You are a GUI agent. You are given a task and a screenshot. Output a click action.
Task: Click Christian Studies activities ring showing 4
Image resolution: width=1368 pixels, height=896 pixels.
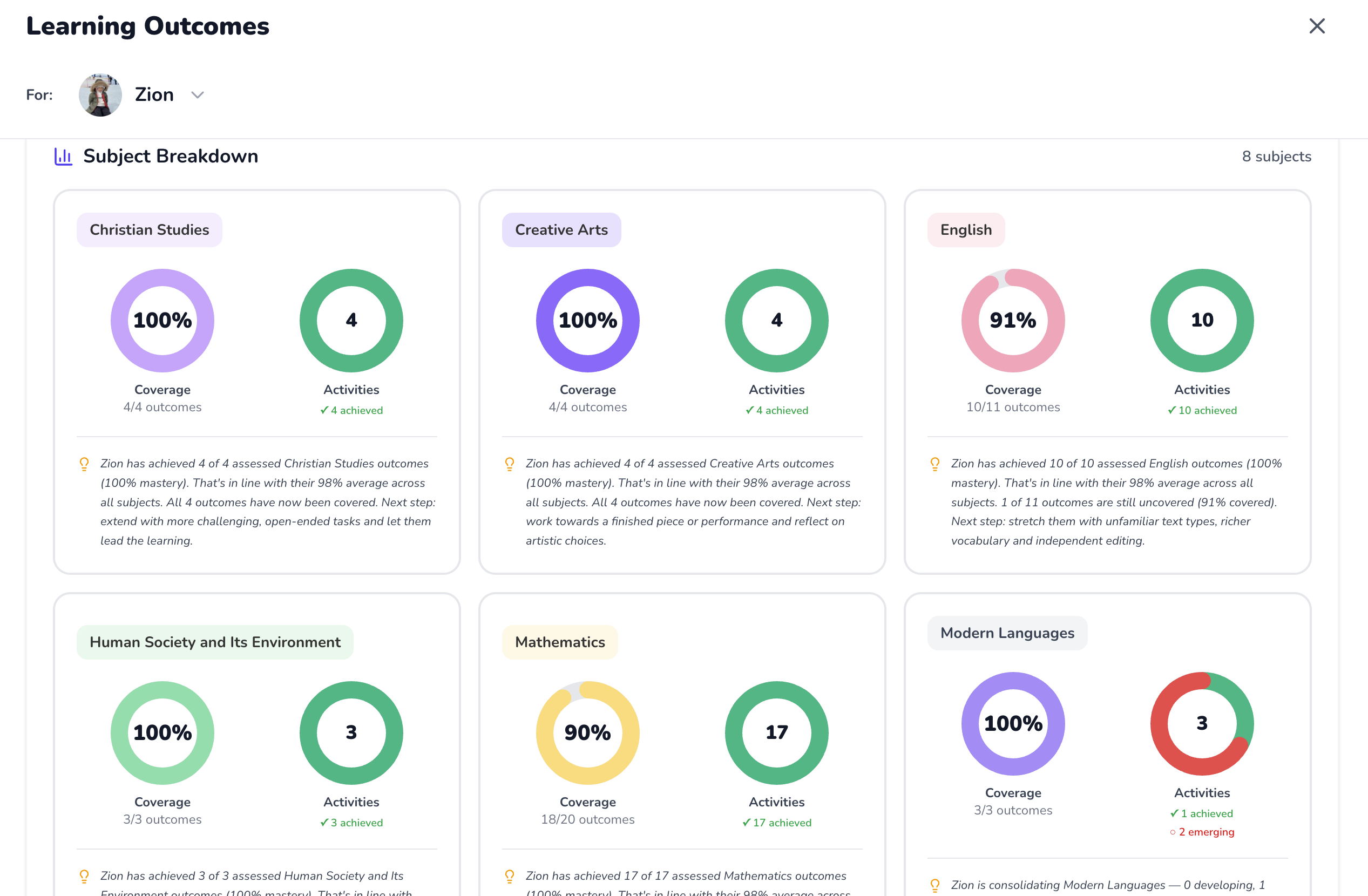coord(351,320)
